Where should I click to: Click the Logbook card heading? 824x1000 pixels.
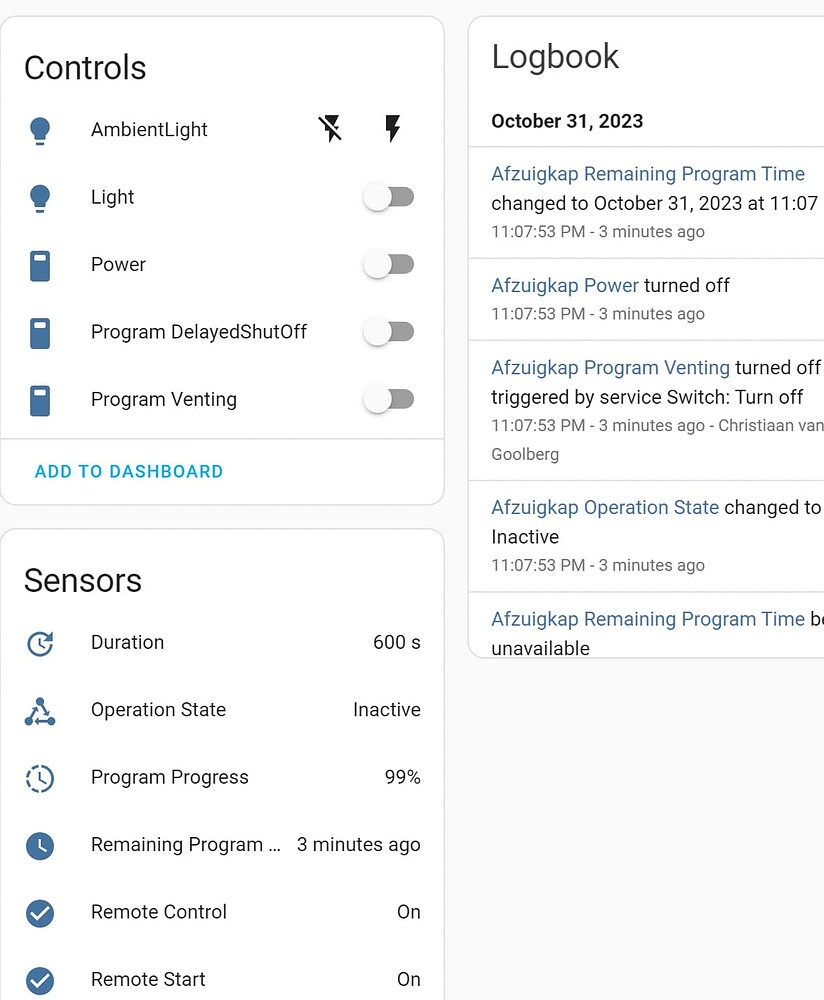[556, 57]
